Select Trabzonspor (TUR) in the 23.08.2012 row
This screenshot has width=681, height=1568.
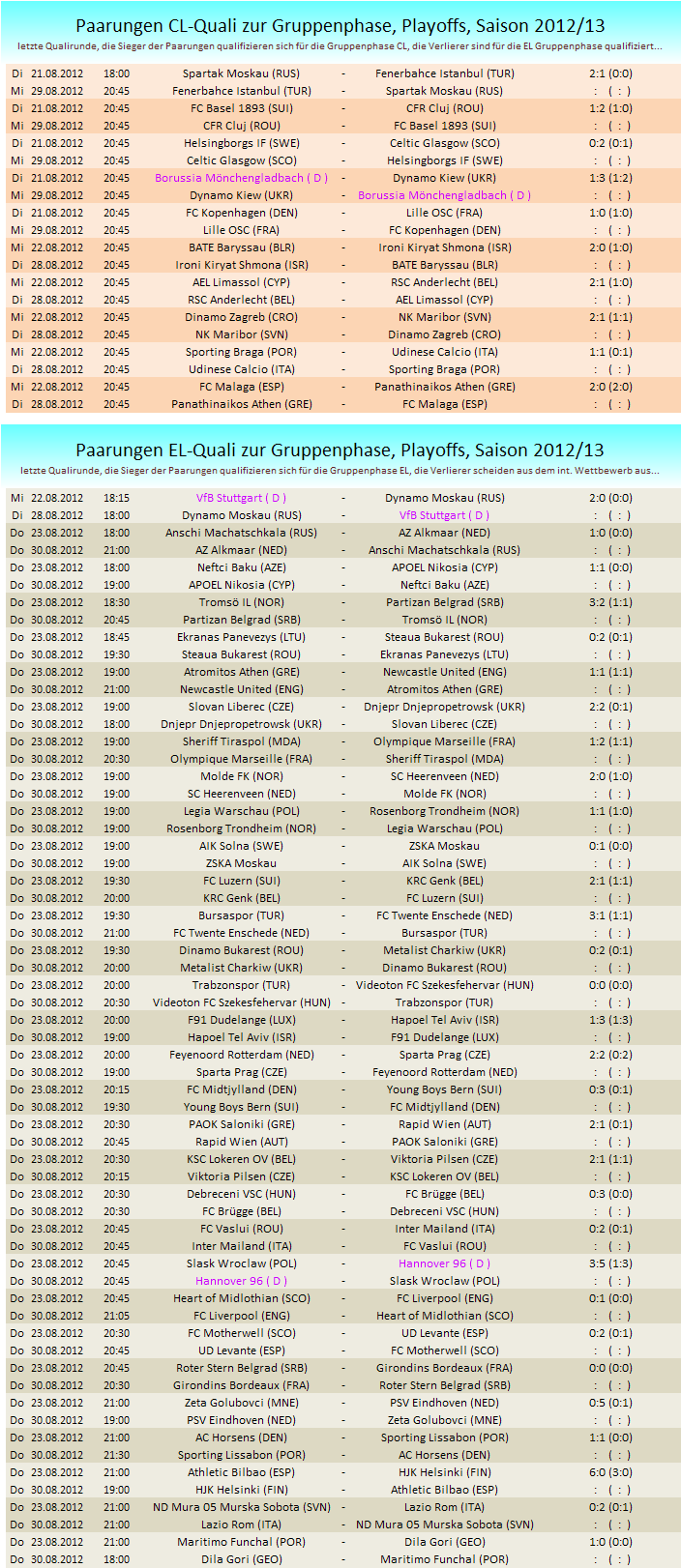pos(241,985)
